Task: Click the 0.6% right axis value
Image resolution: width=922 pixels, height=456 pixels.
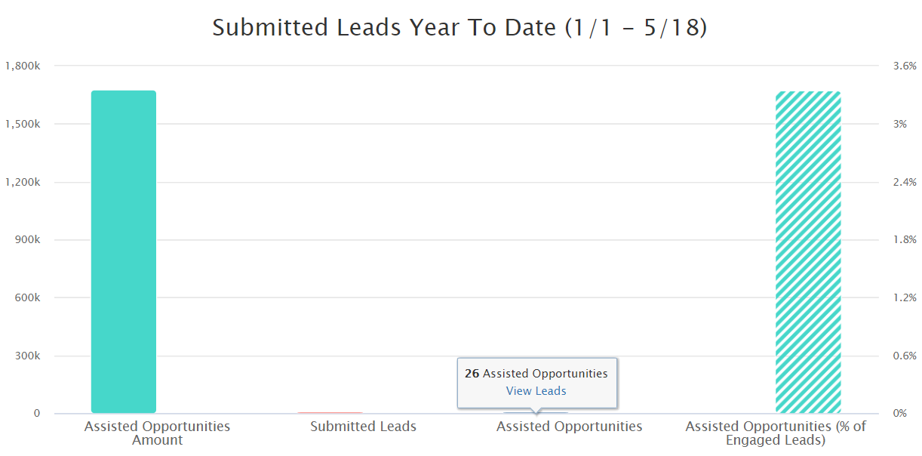Action: pos(905,356)
